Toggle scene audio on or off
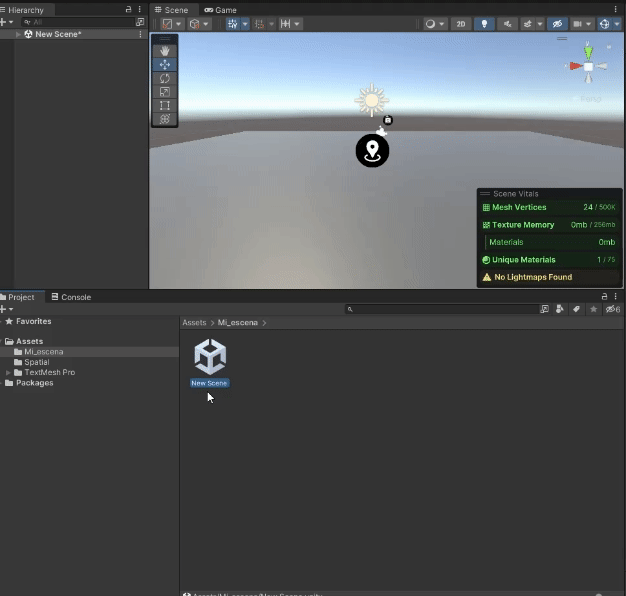The width and height of the screenshot is (626, 596). click(x=507, y=24)
